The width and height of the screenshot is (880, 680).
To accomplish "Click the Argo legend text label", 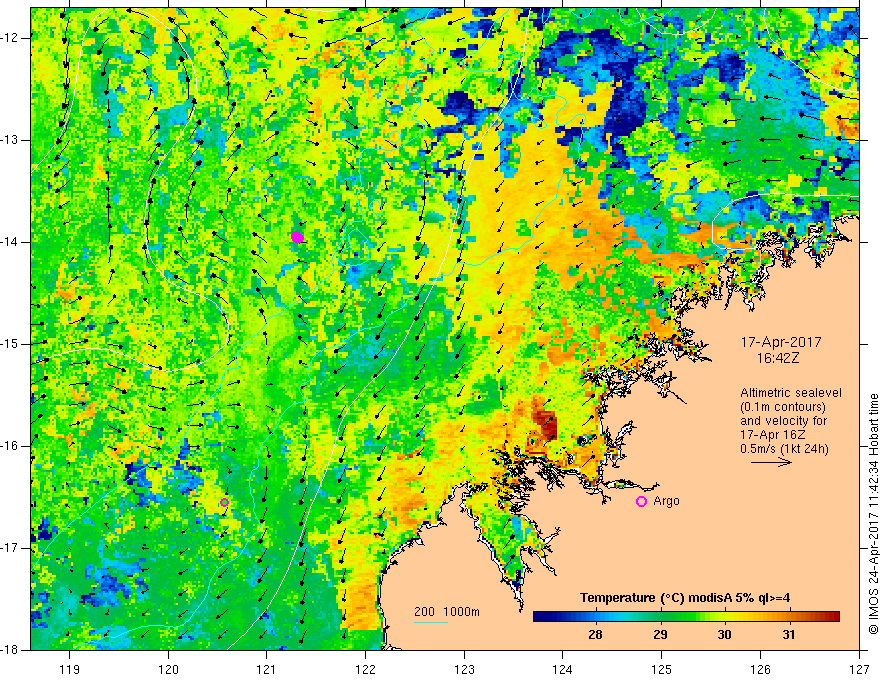I will click(666, 501).
